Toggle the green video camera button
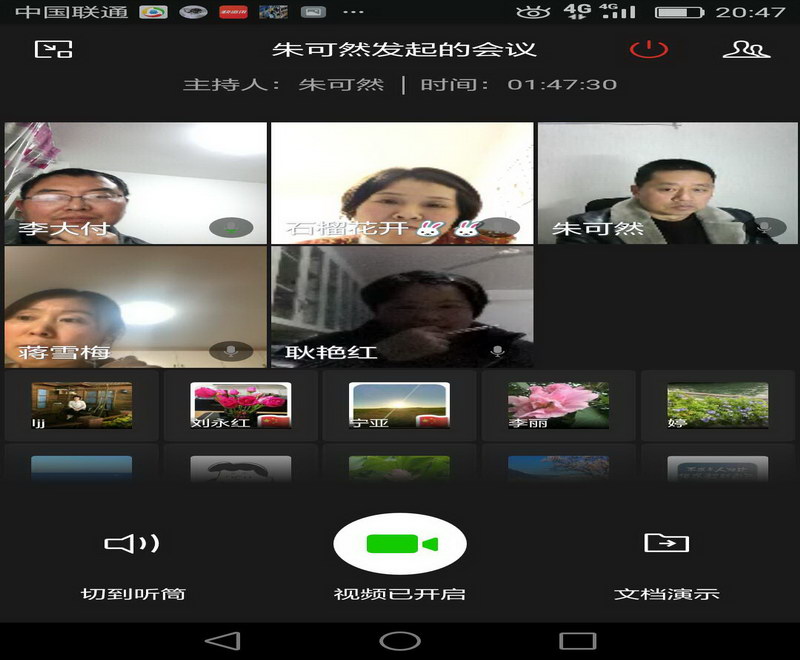 point(400,544)
